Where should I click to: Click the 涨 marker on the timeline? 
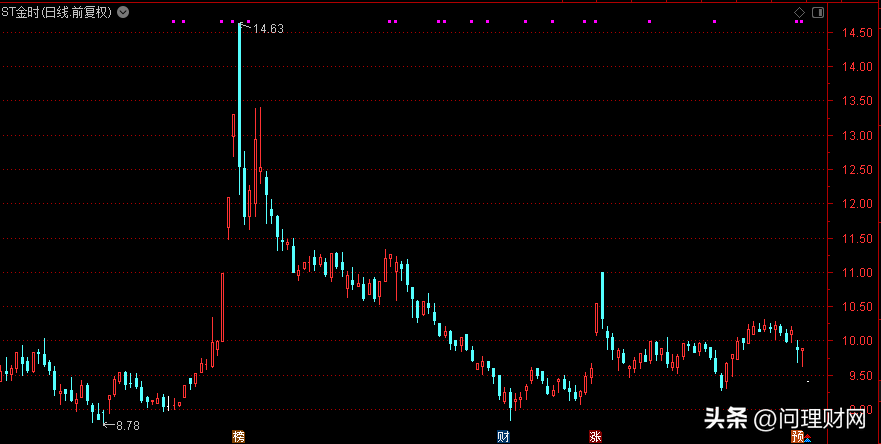pyautogui.click(x=595, y=436)
